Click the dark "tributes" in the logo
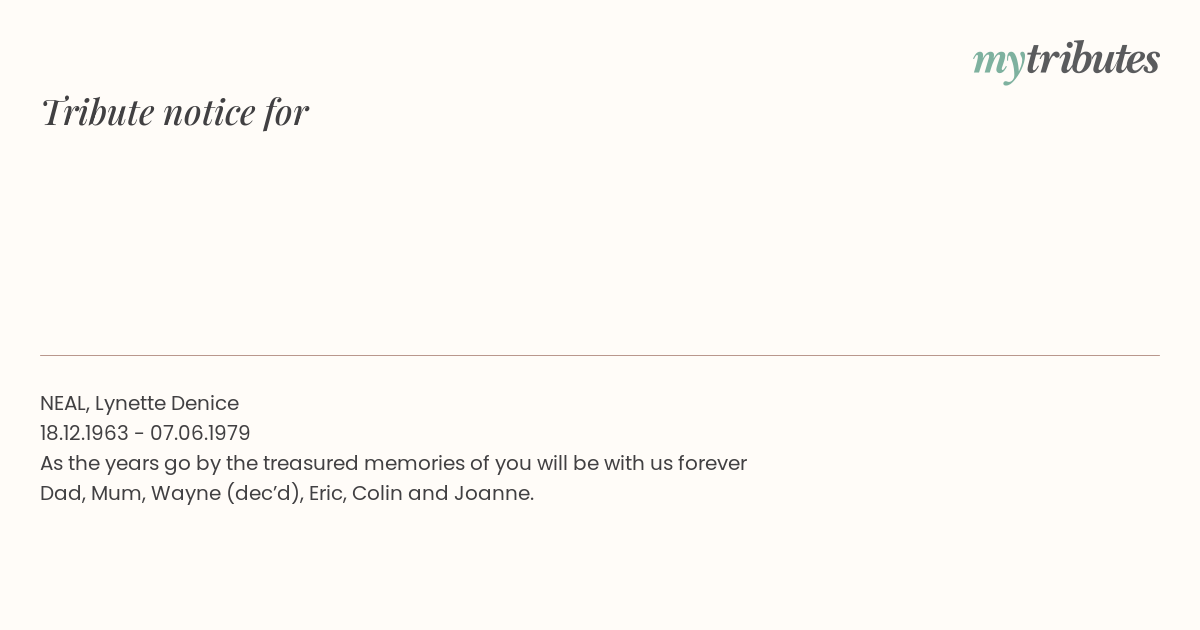 [1092, 58]
